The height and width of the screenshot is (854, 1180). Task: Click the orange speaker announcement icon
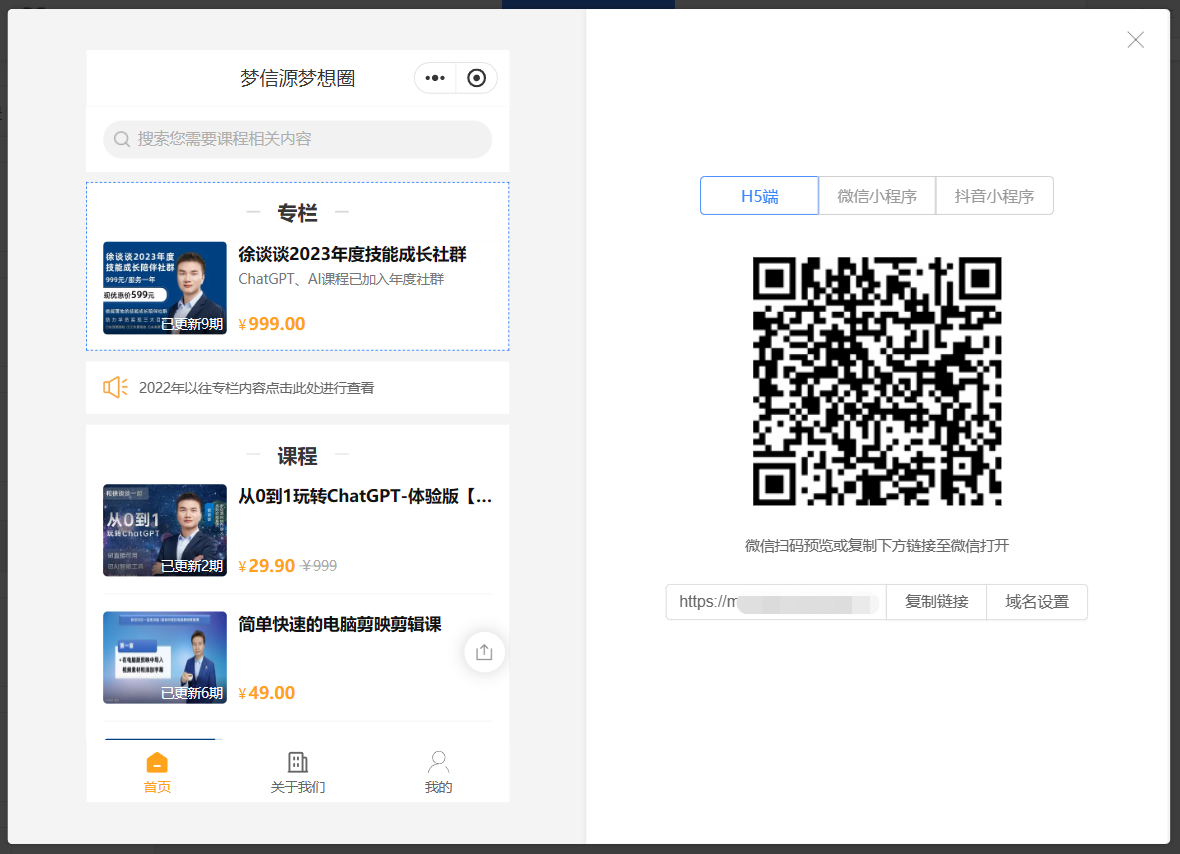pos(115,387)
